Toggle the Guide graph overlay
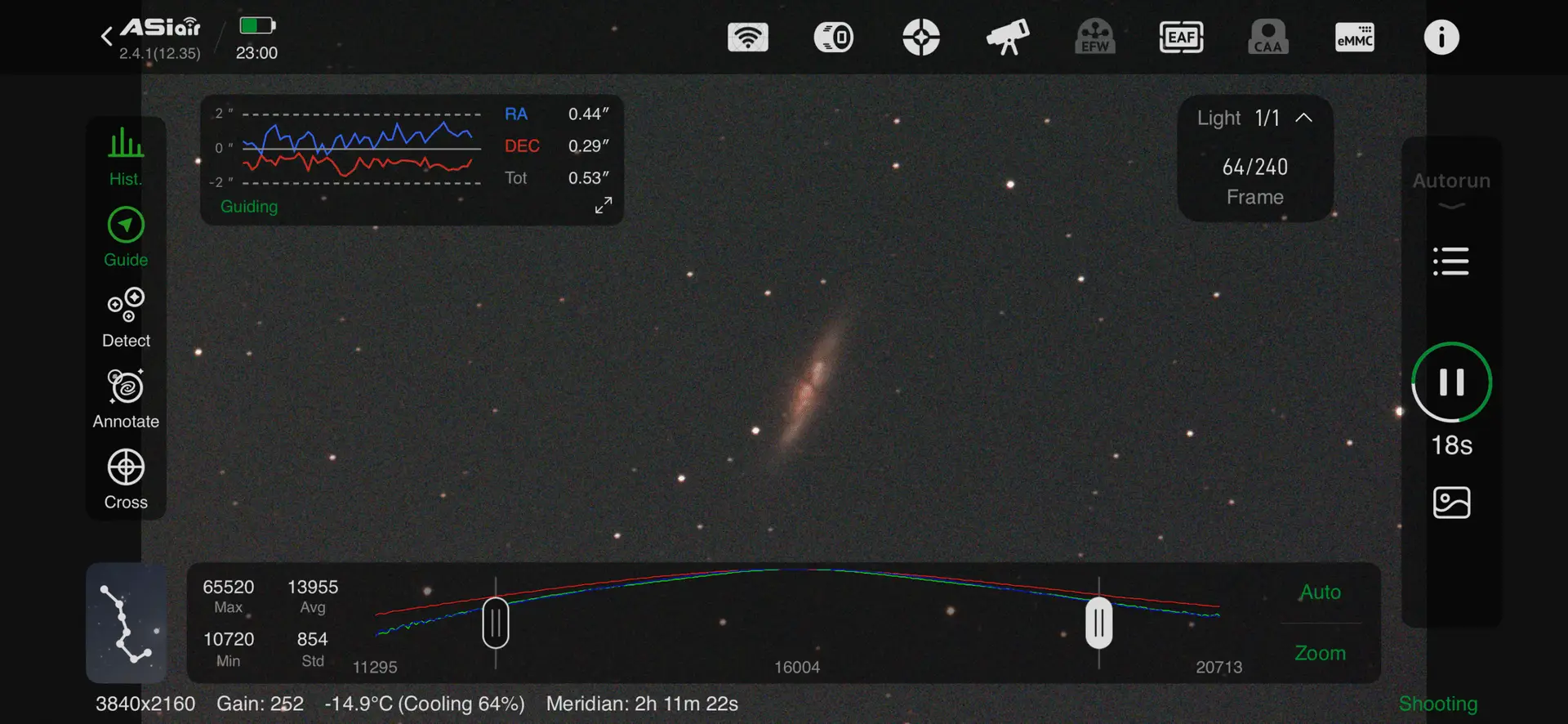The height and width of the screenshot is (724, 1568). tap(126, 237)
